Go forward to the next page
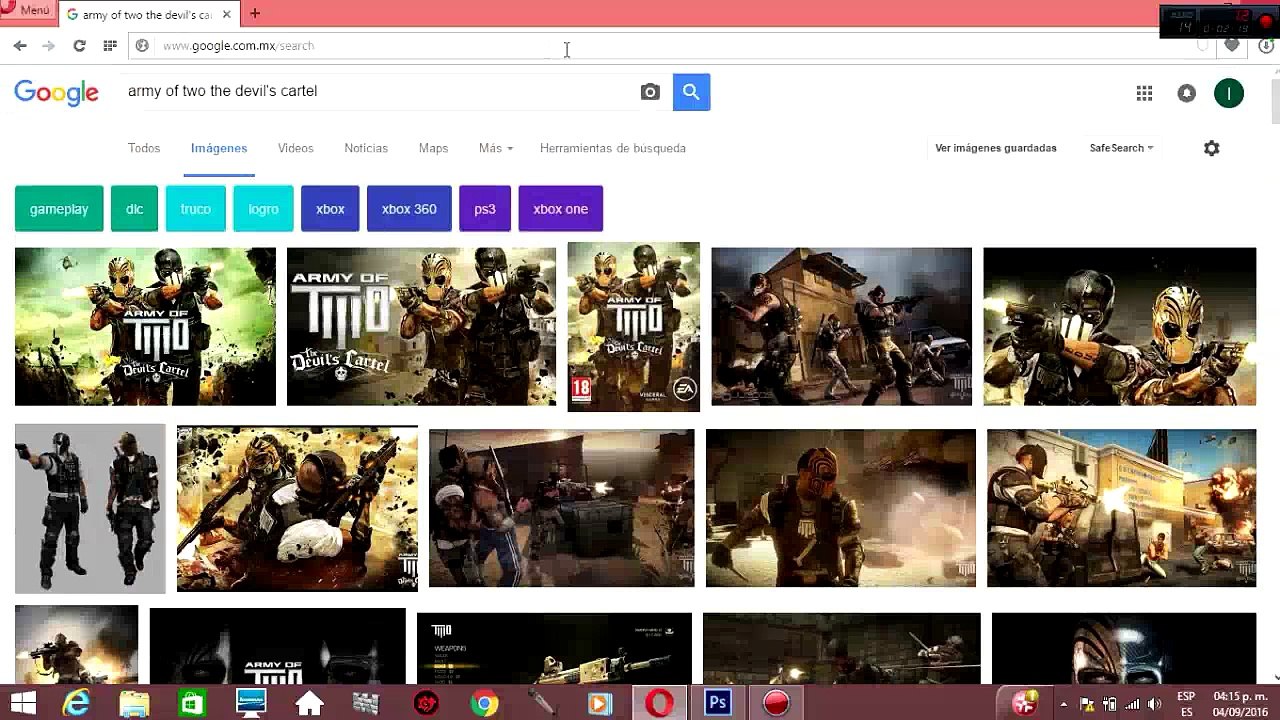Viewport: 1280px width, 720px height. pos(48,46)
